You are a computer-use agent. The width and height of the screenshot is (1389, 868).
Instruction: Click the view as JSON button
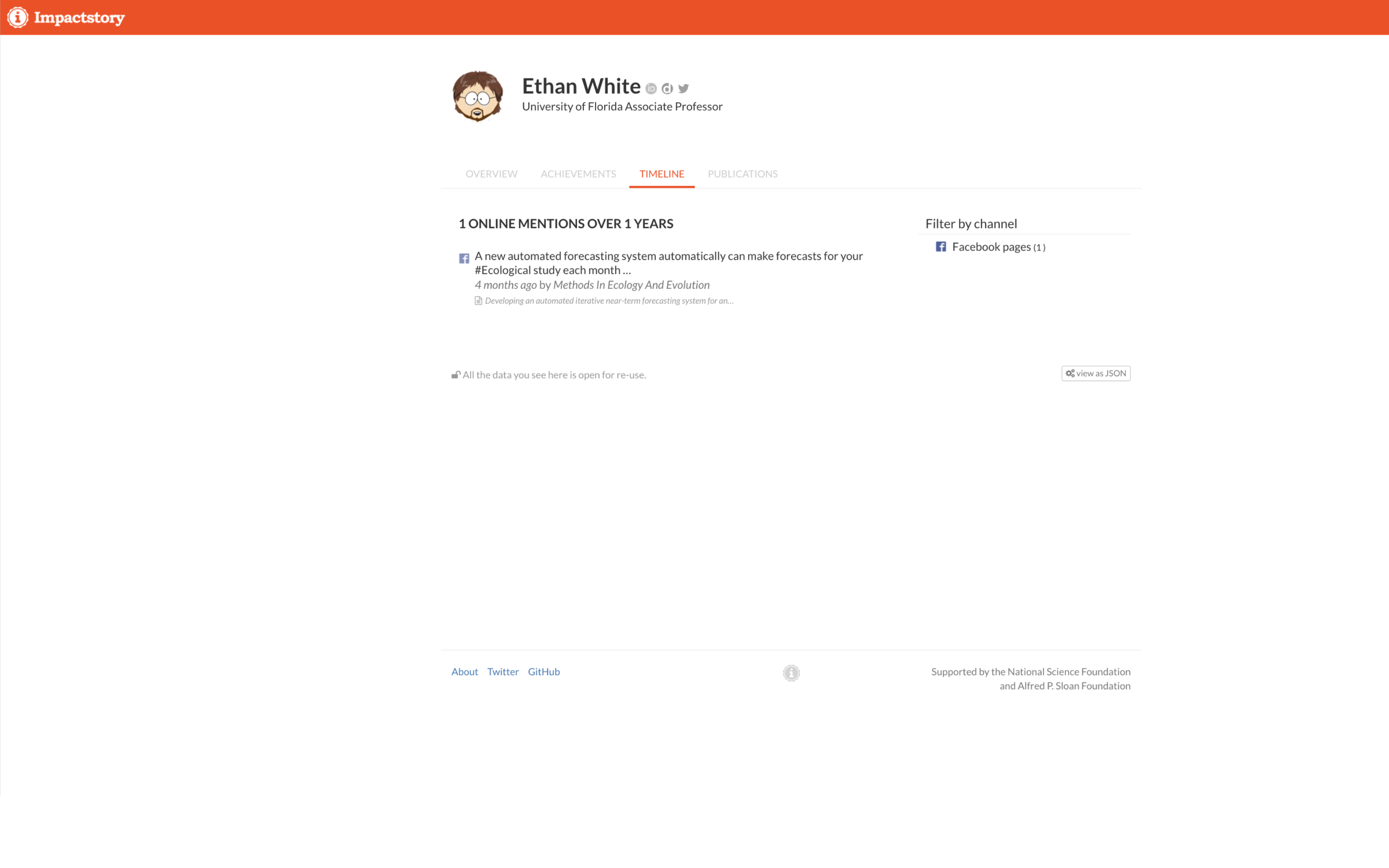[1096, 374]
